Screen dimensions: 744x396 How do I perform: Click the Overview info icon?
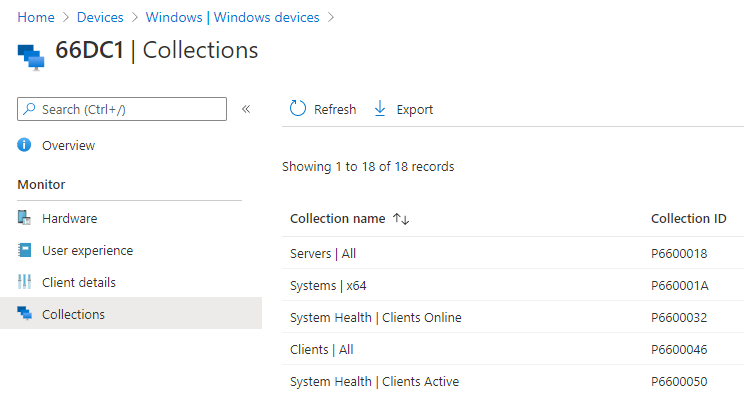24,145
